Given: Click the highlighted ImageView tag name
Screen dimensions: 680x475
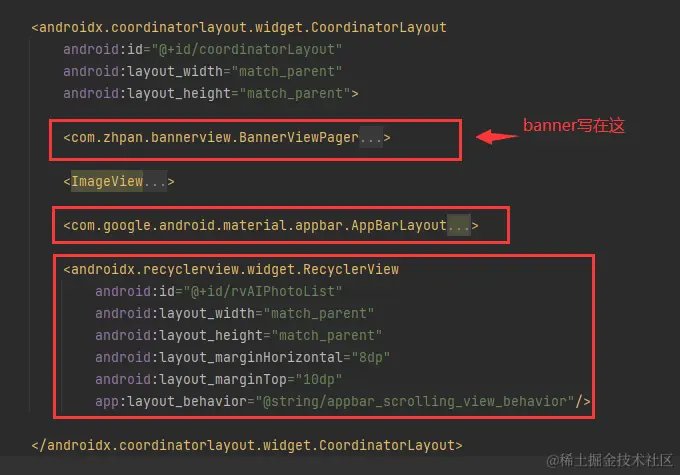Looking at the screenshot, I should (107, 181).
